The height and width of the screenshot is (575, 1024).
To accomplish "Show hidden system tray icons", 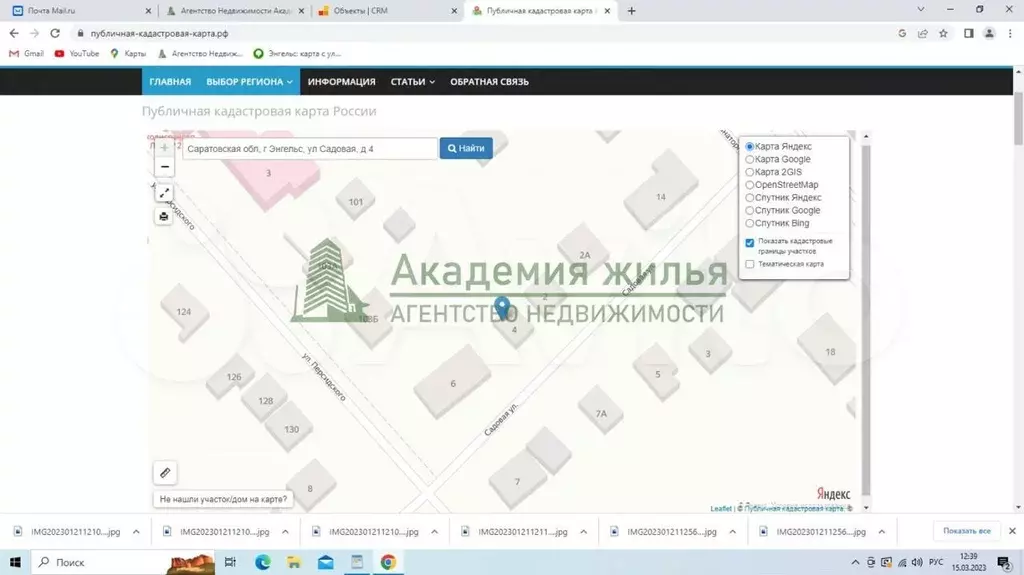I will [855, 562].
